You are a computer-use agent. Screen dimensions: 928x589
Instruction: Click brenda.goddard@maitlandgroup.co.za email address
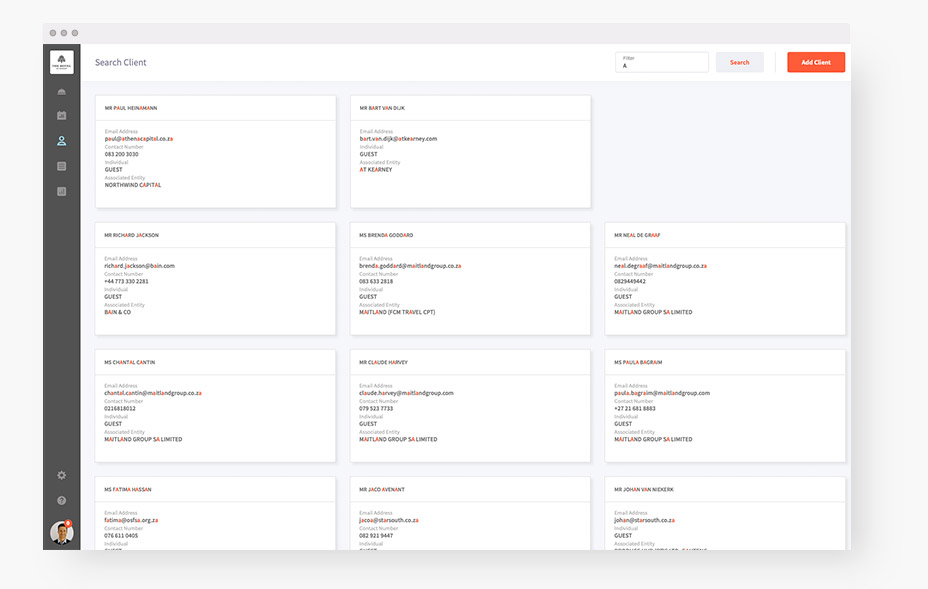[x=410, y=266]
